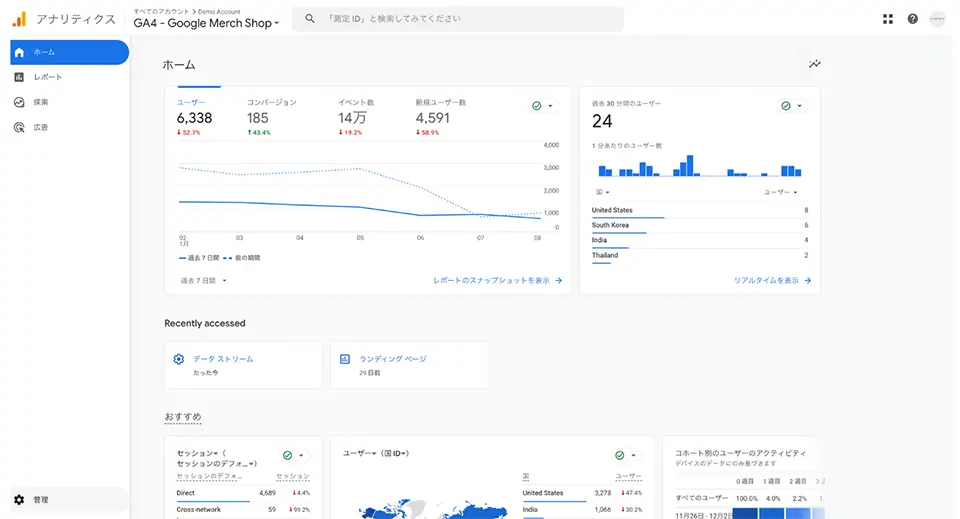The height and width of the screenshot is (519, 960).
Task: Click the reports chart icon in sidebar
Action: (19, 77)
